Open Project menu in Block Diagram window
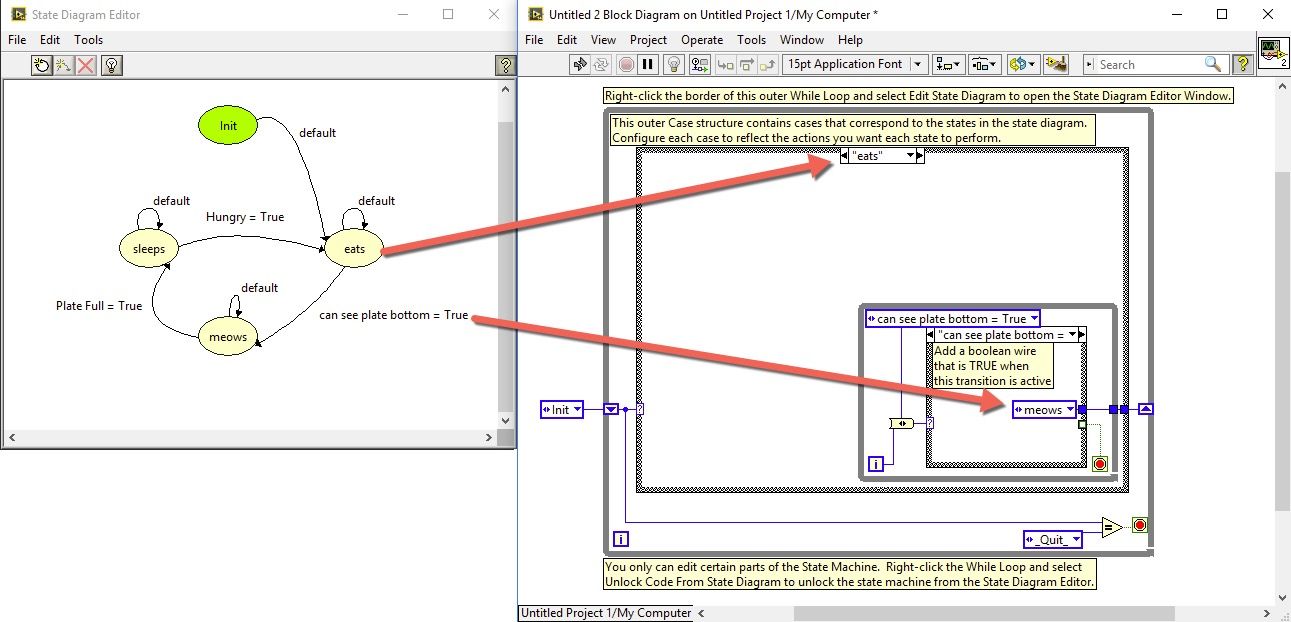The height and width of the screenshot is (622, 1291). 648,40
